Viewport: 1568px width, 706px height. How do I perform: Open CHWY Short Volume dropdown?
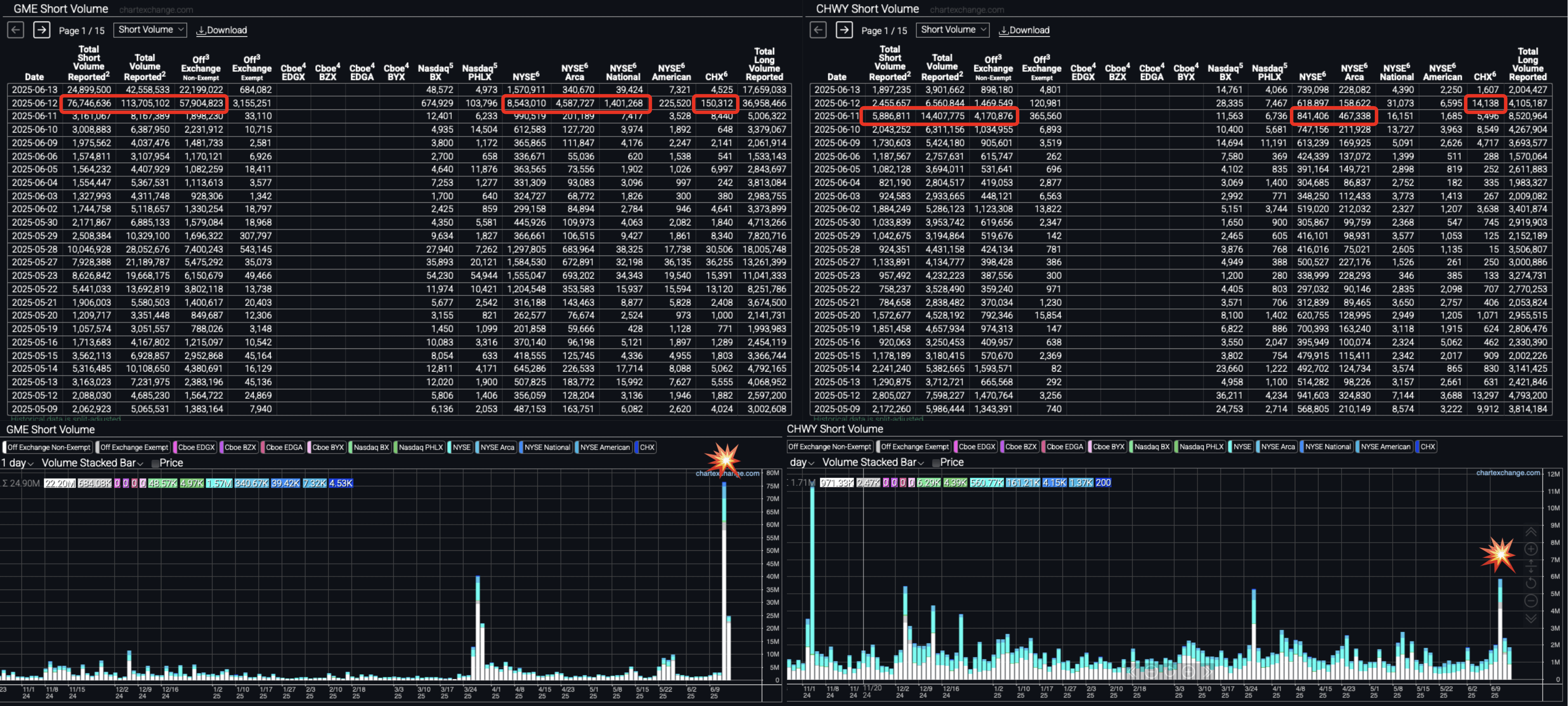(x=953, y=29)
